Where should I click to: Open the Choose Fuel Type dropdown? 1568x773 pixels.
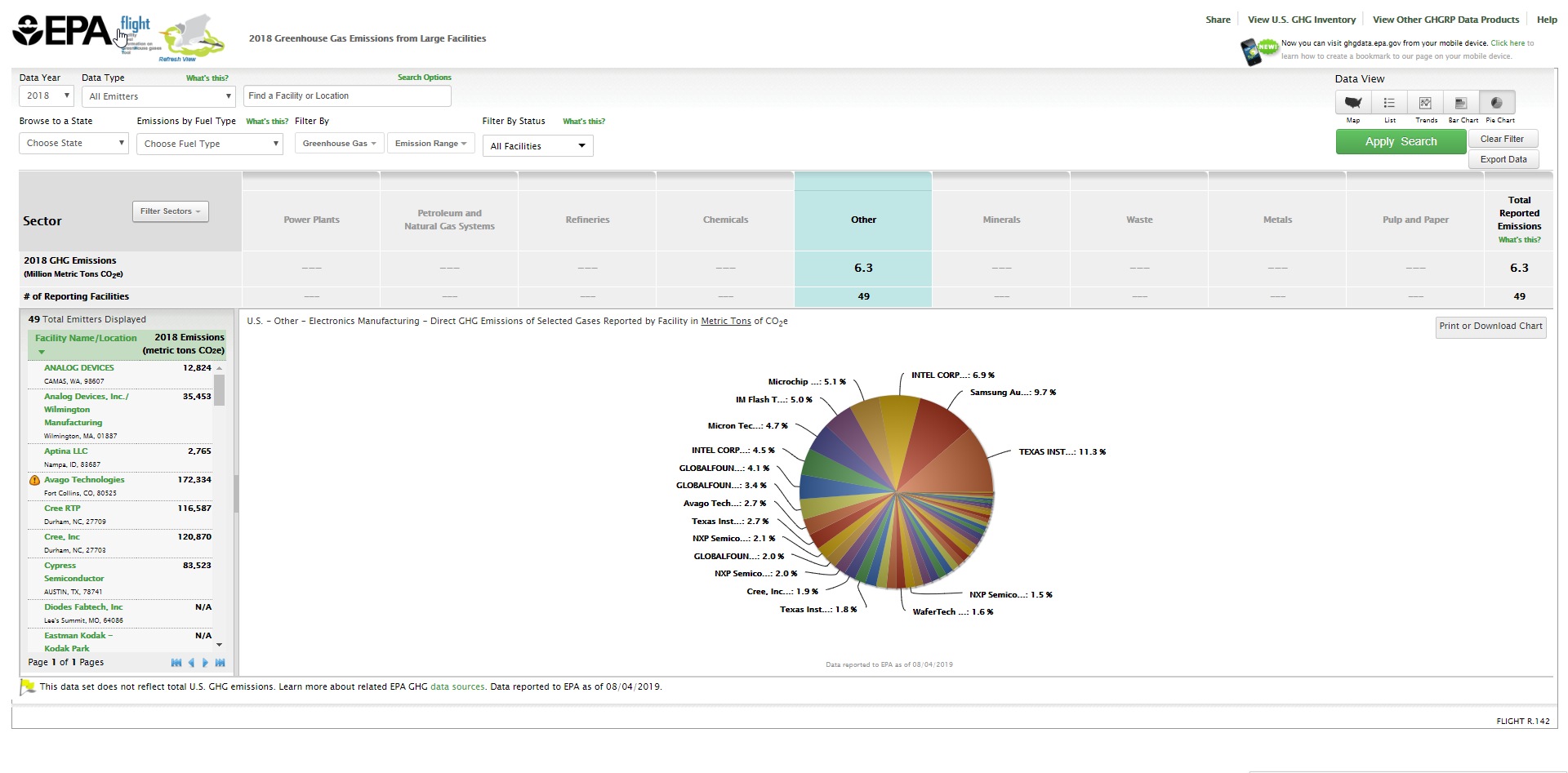[209, 144]
